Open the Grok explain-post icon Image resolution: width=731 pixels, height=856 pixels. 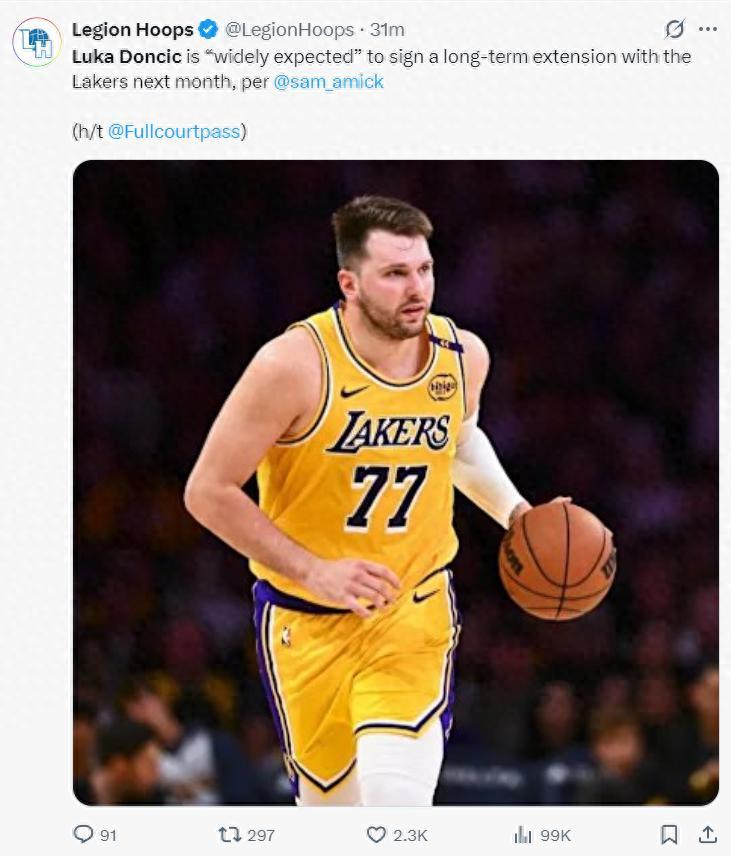675,29
